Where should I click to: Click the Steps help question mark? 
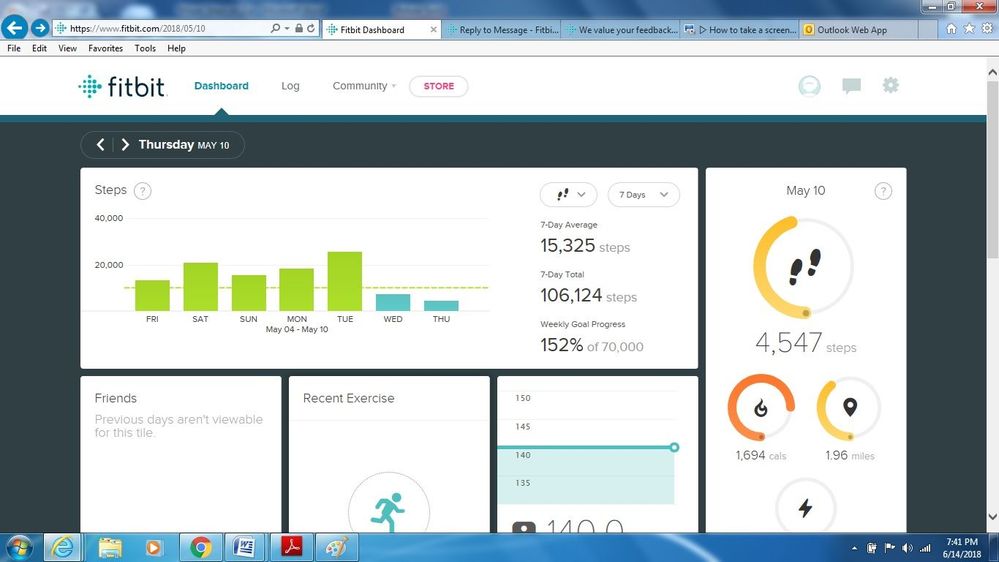[142, 191]
